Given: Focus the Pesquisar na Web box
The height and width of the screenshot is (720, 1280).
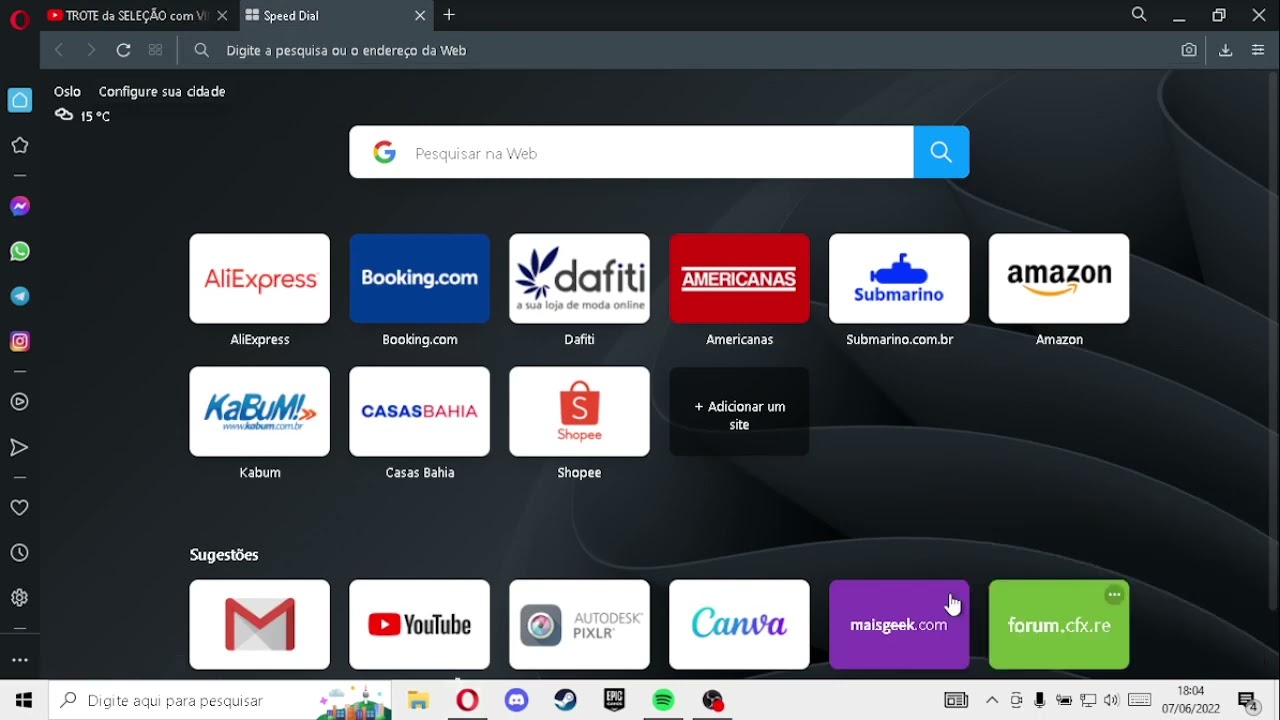Looking at the screenshot, I should 631,152.
